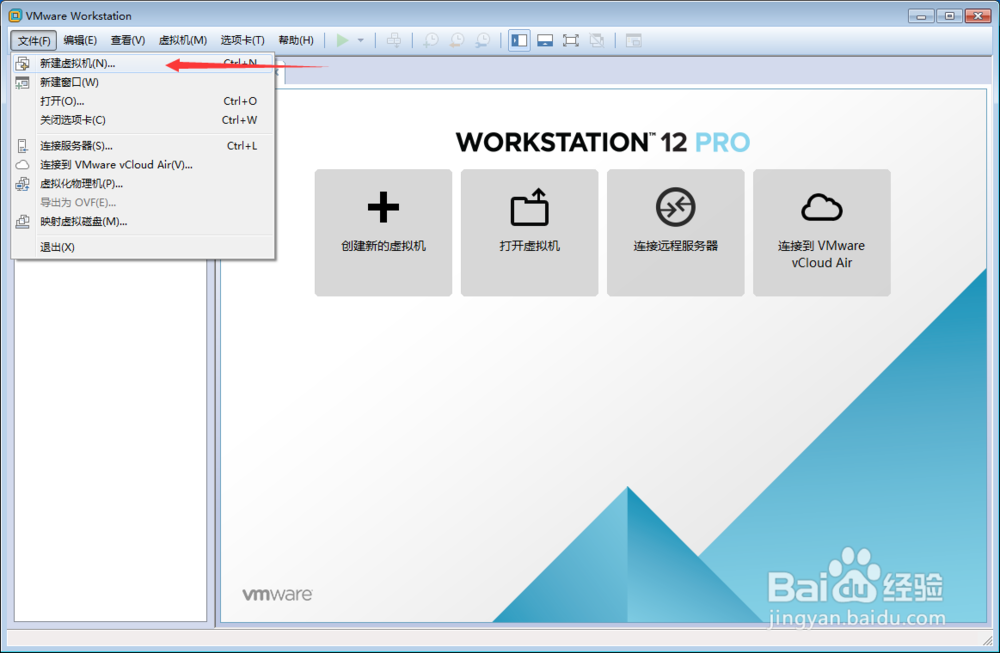Click the 创建新的虚拟机 tile
1000x653 pixels.
[x=383, y=232]
